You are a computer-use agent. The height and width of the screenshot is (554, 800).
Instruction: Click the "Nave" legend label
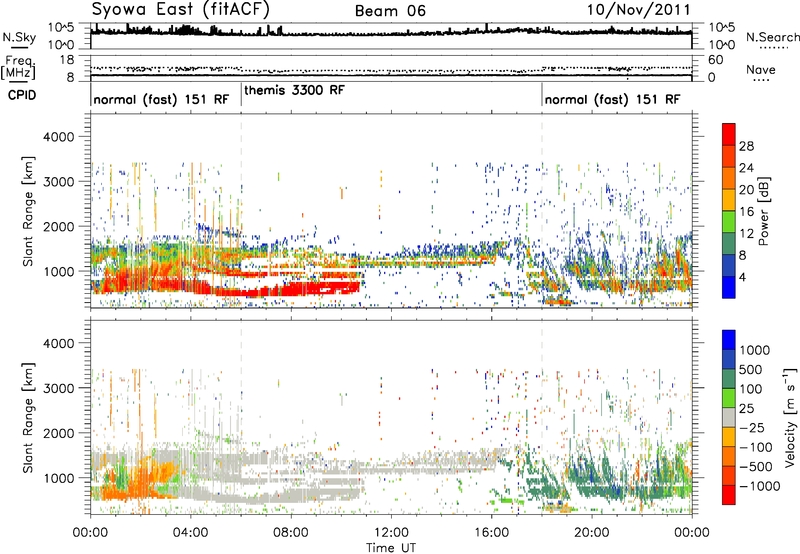761,69
